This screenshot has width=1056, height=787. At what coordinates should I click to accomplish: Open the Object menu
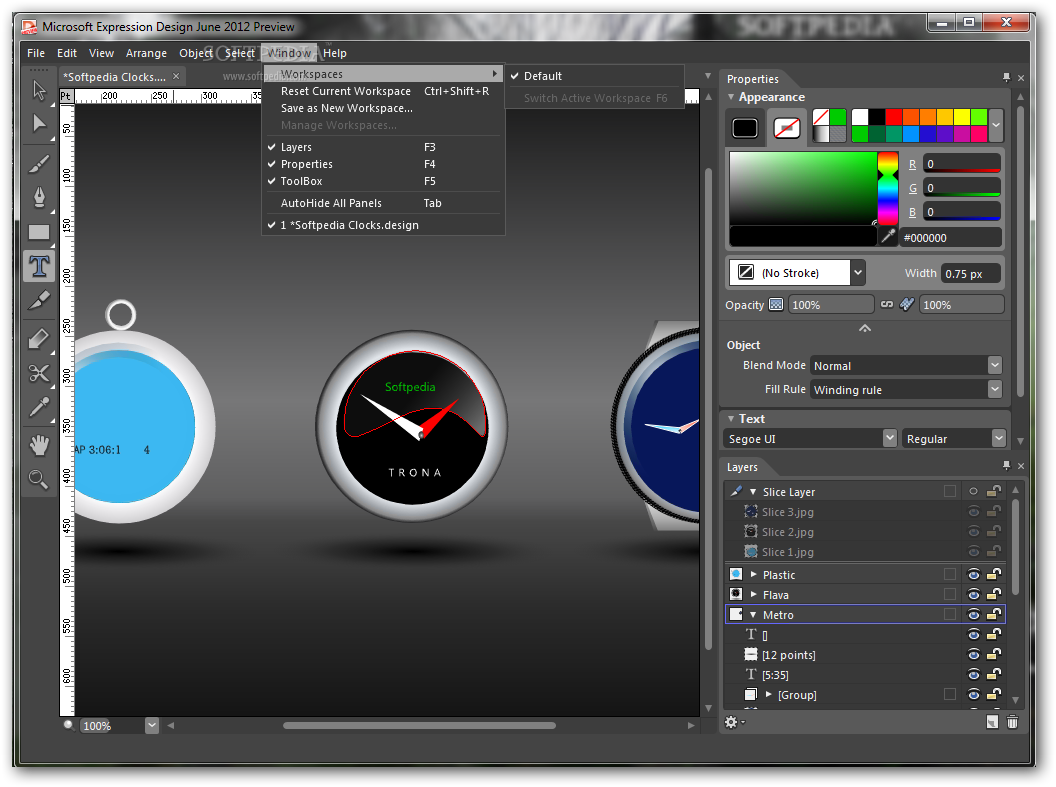tap(196, 53)
